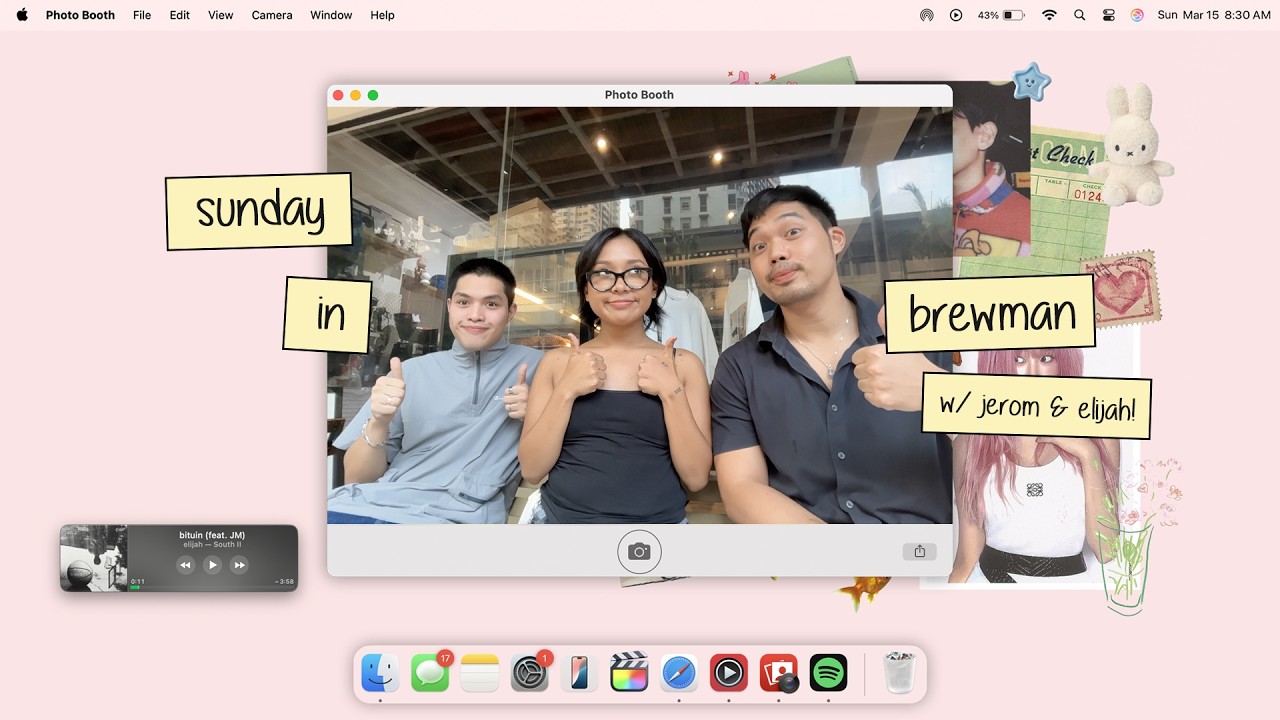Open the Wi-Fi status menu
This screenshot has height=720, width=1280.
(1049, 15)
